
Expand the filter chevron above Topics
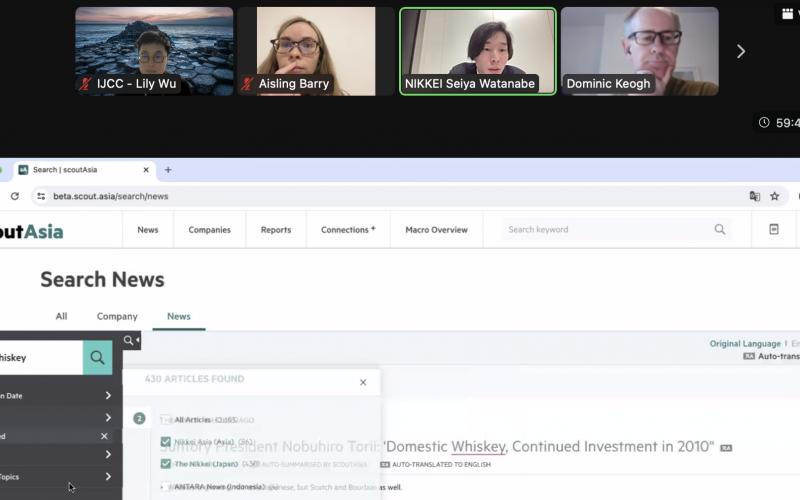(108, 454)
